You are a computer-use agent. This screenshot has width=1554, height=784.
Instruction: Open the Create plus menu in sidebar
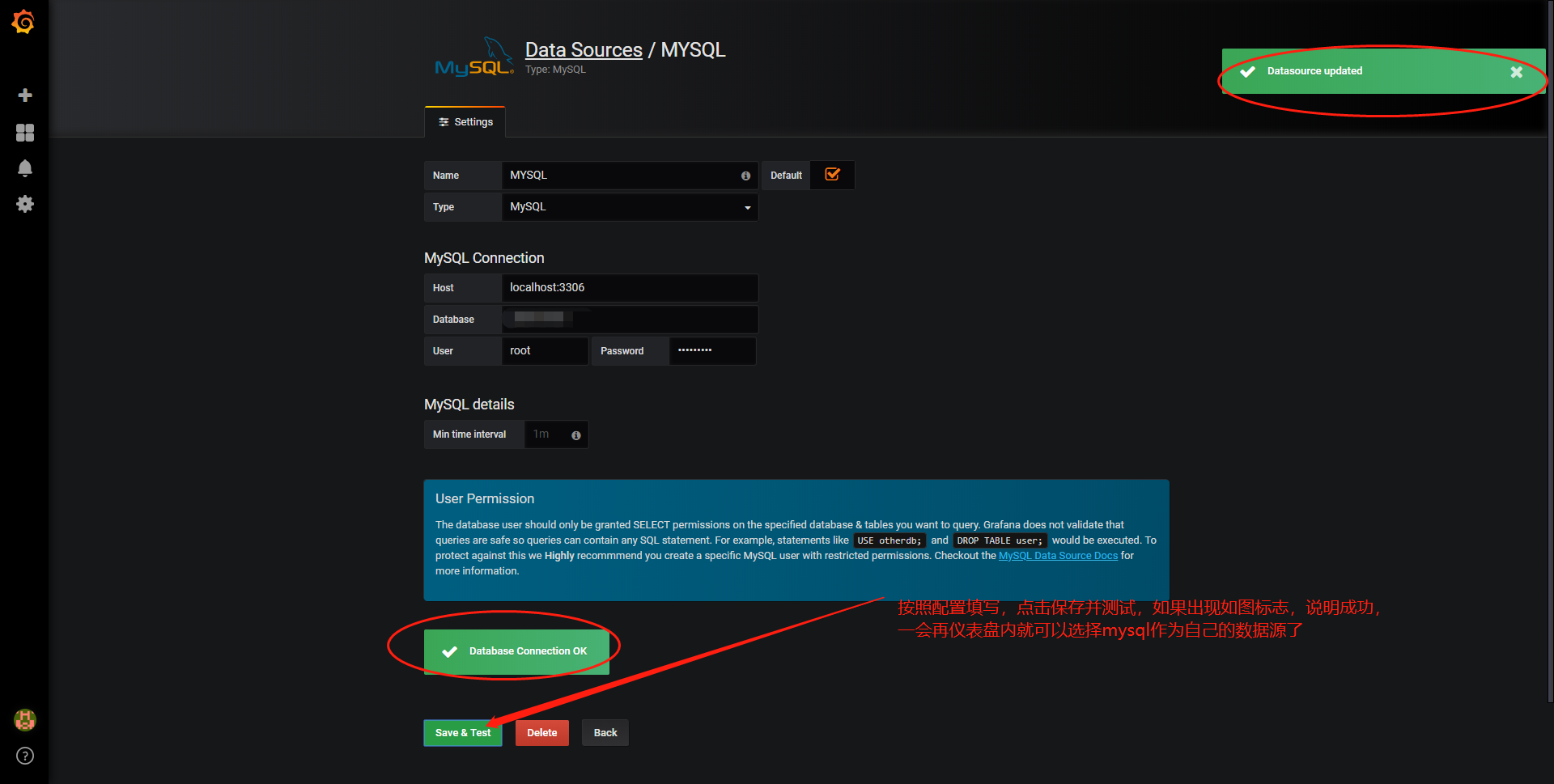pyautogui.click(x=25, y=95)
